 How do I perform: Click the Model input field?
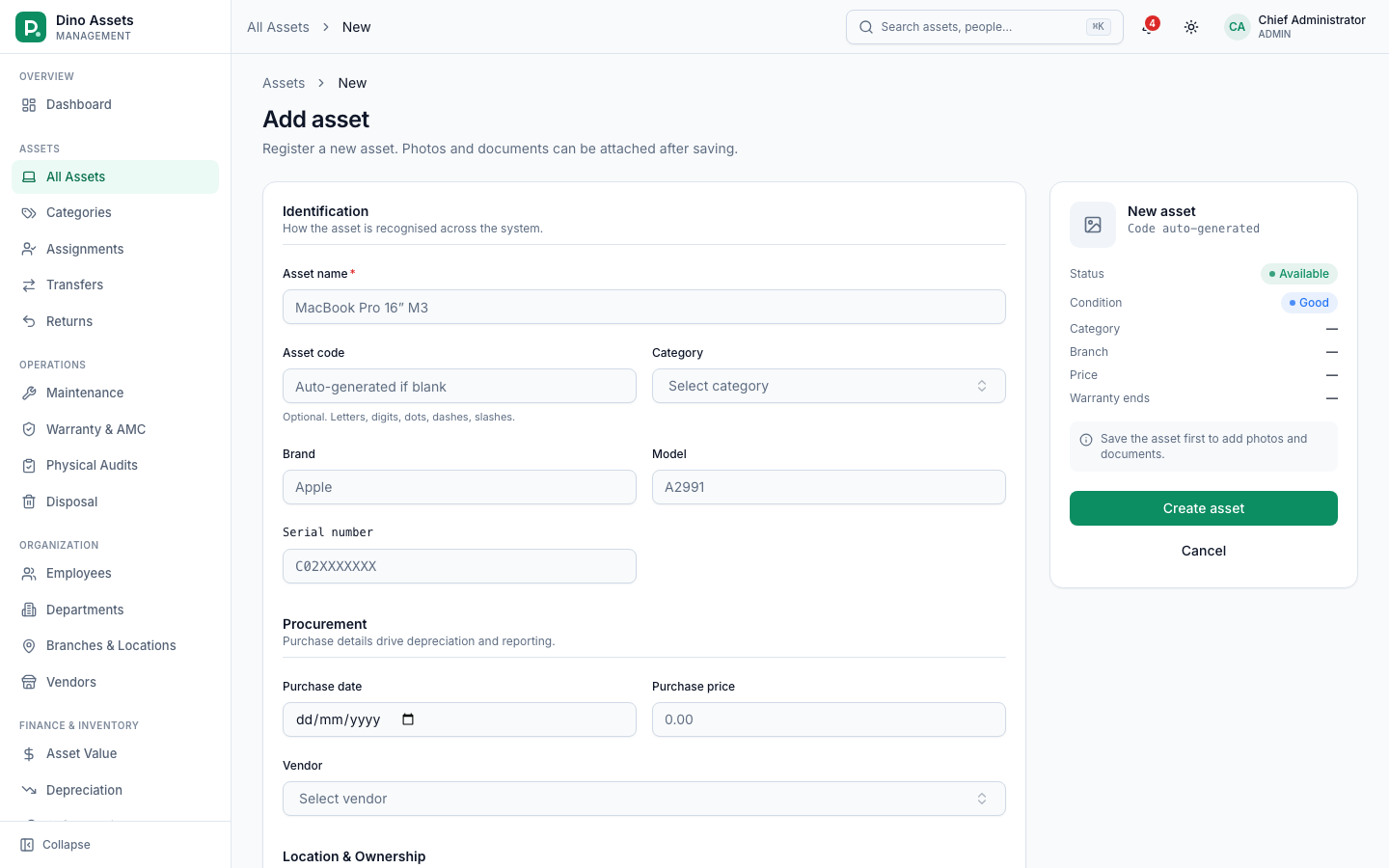coord(829,487)
